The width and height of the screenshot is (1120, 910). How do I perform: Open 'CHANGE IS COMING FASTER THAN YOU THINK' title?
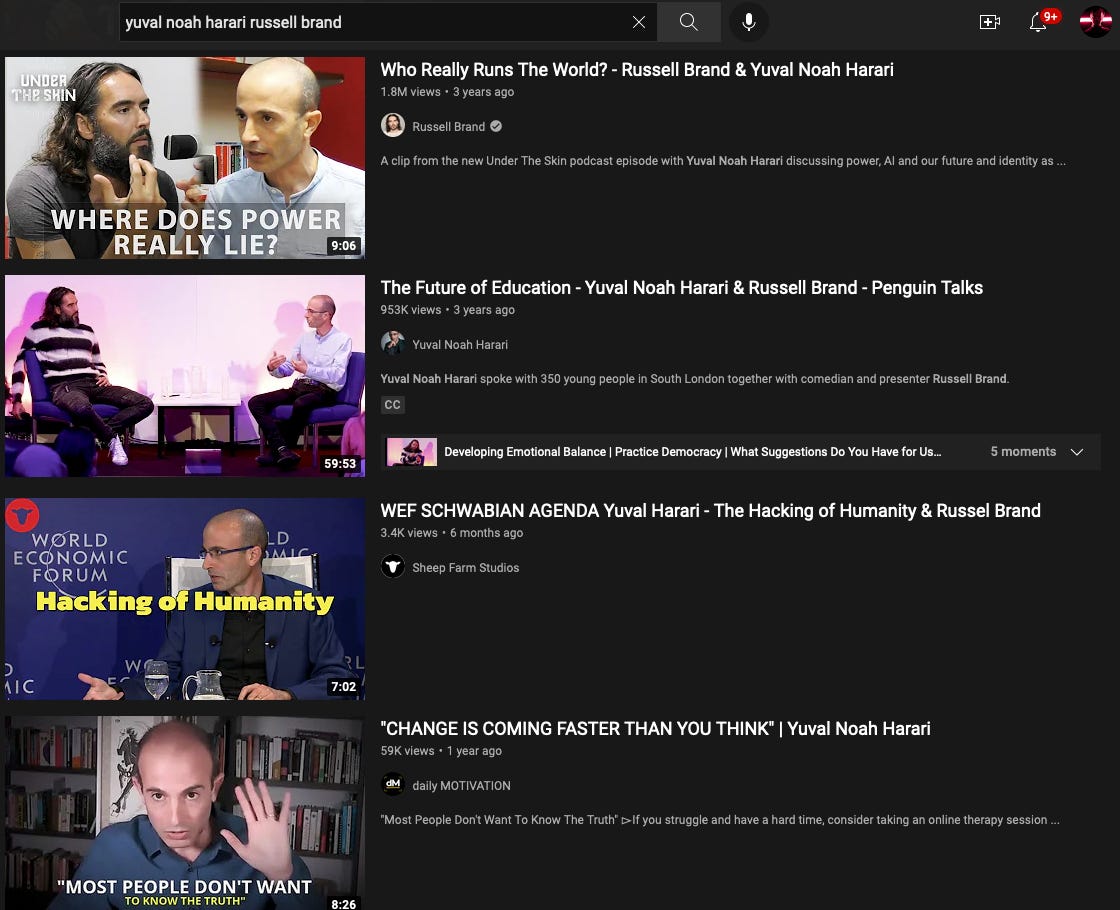[655, 729]
